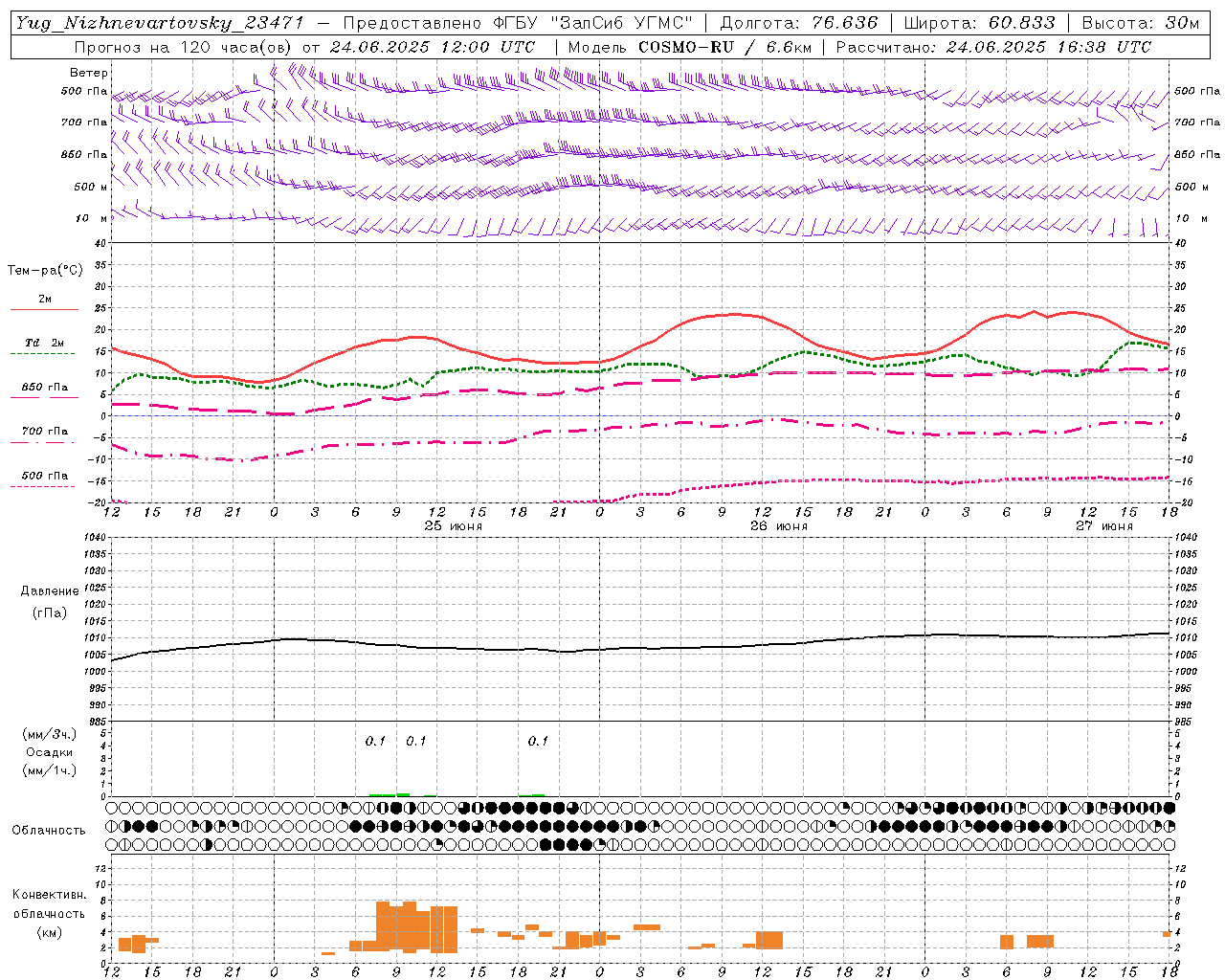Click the (мм/3ч.) precipitation unit label

click(50, 734)
